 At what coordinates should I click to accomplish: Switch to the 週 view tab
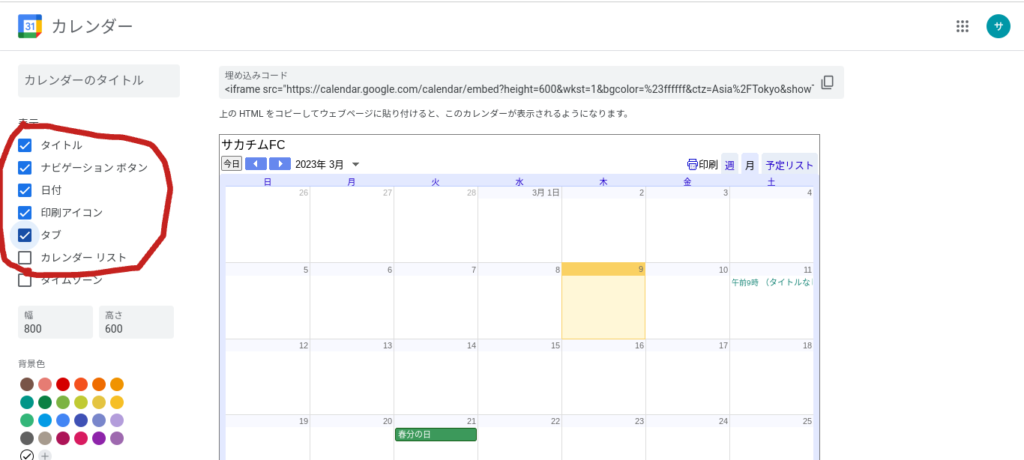[x=729, y=165]
